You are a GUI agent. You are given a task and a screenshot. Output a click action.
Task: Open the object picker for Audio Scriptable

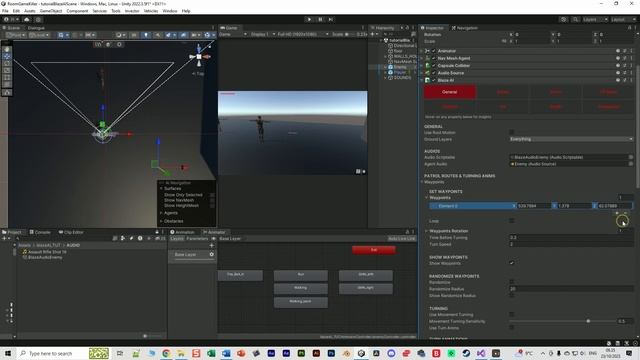click(631, 157)
